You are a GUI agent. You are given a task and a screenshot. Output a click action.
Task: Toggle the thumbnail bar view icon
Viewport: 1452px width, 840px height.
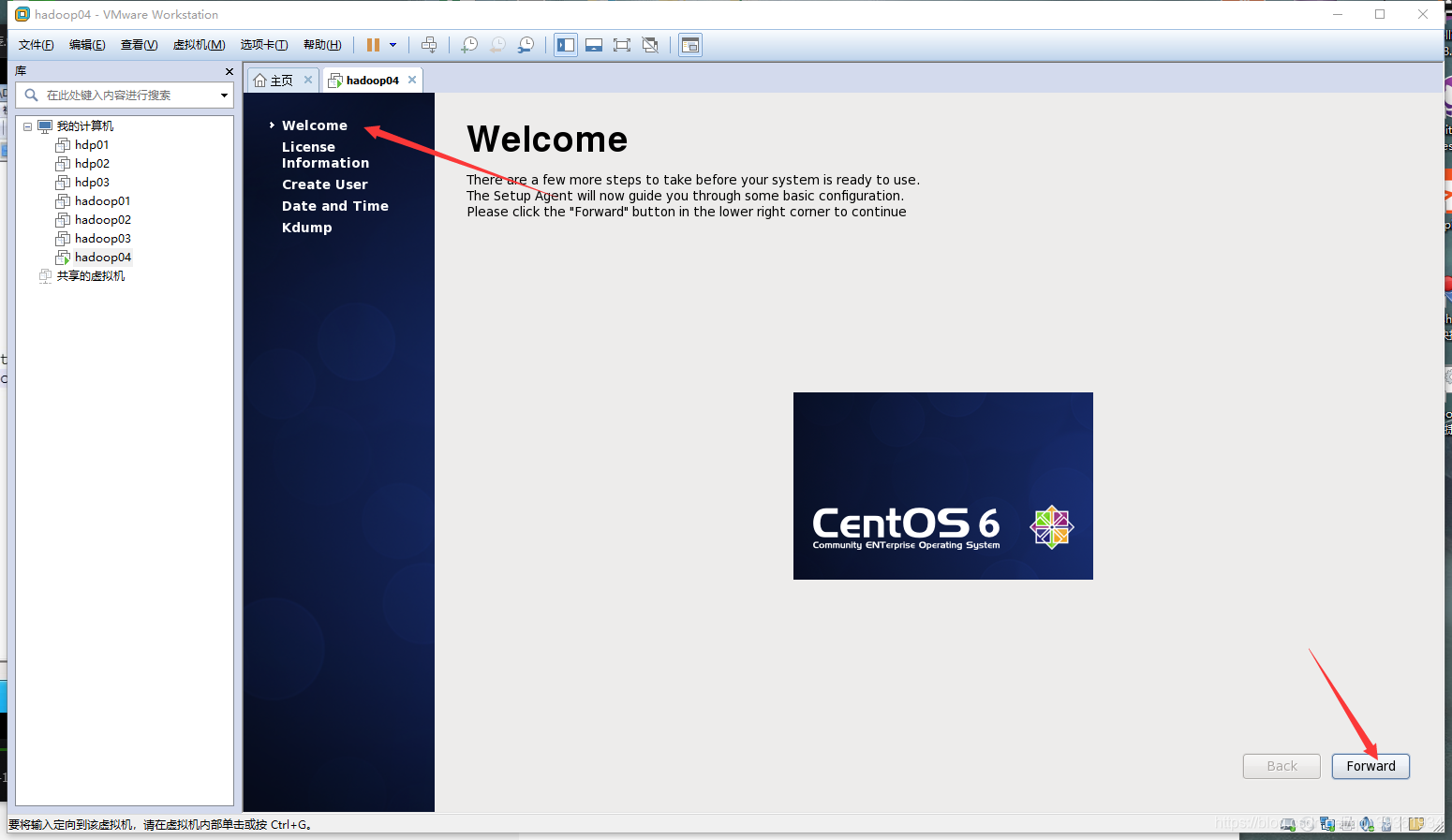click(594, 45)
